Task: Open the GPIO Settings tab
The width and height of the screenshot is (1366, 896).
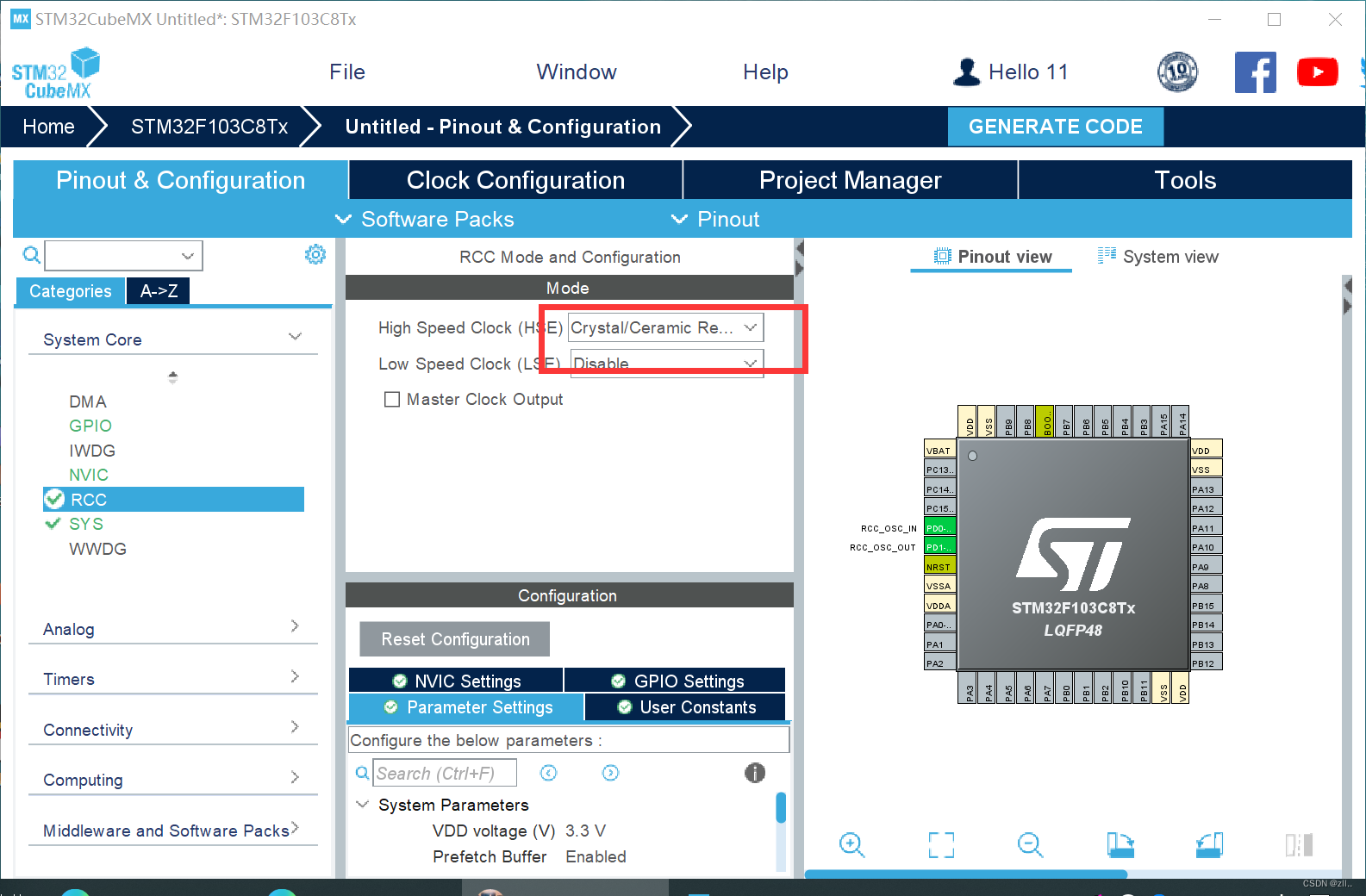Action: click(x=676, y=681)
